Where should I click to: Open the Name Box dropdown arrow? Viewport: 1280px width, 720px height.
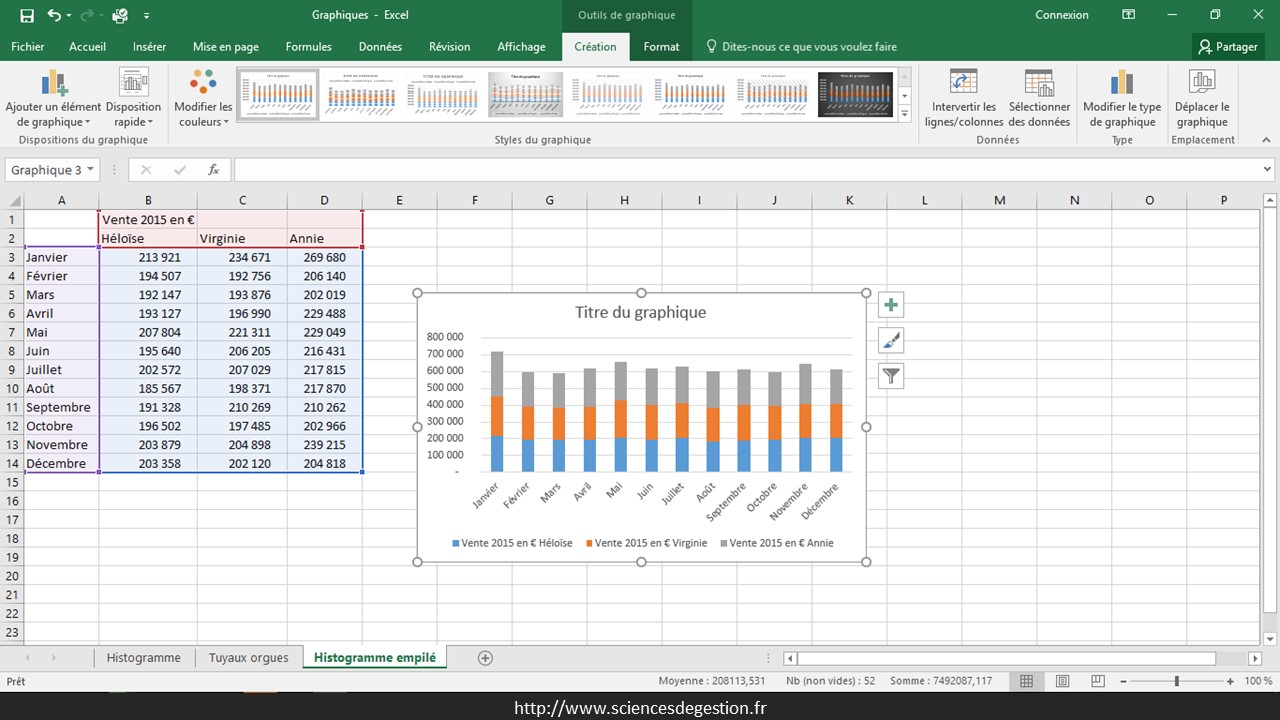point(91,170)
